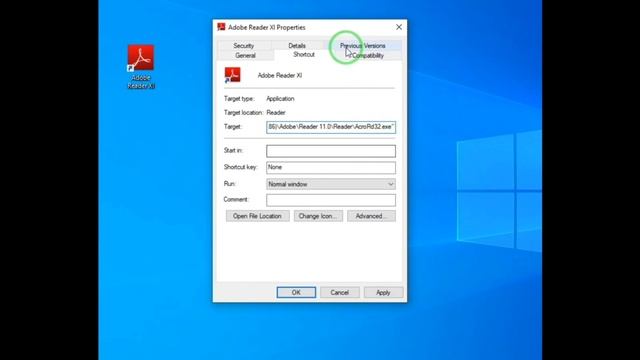
Task: Close the Adobe Reader XI Properties dialog
Action: click(399, 27)
